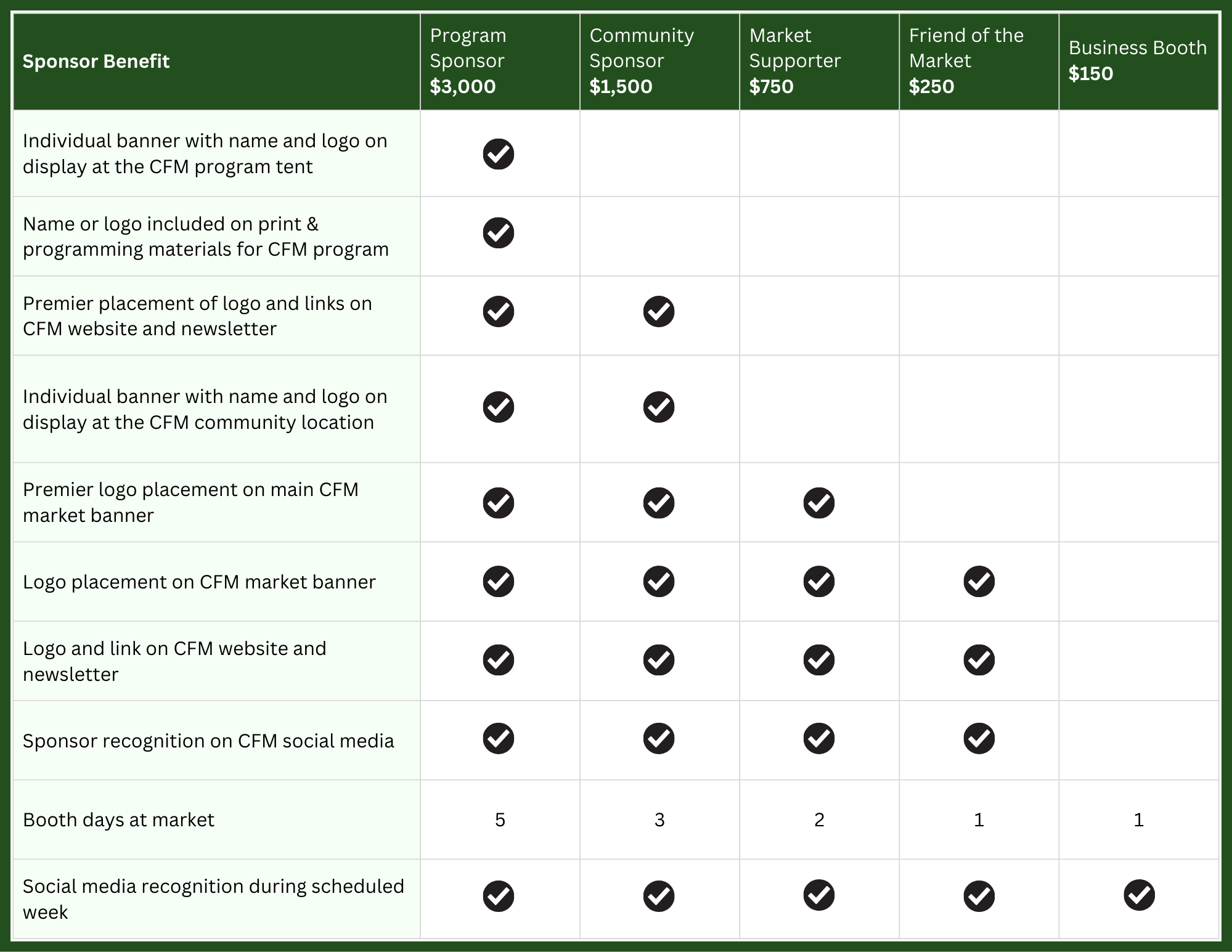
Task: Click Program Sponsor checkmark for CFM program tent banner
Action: pos(499,154)
